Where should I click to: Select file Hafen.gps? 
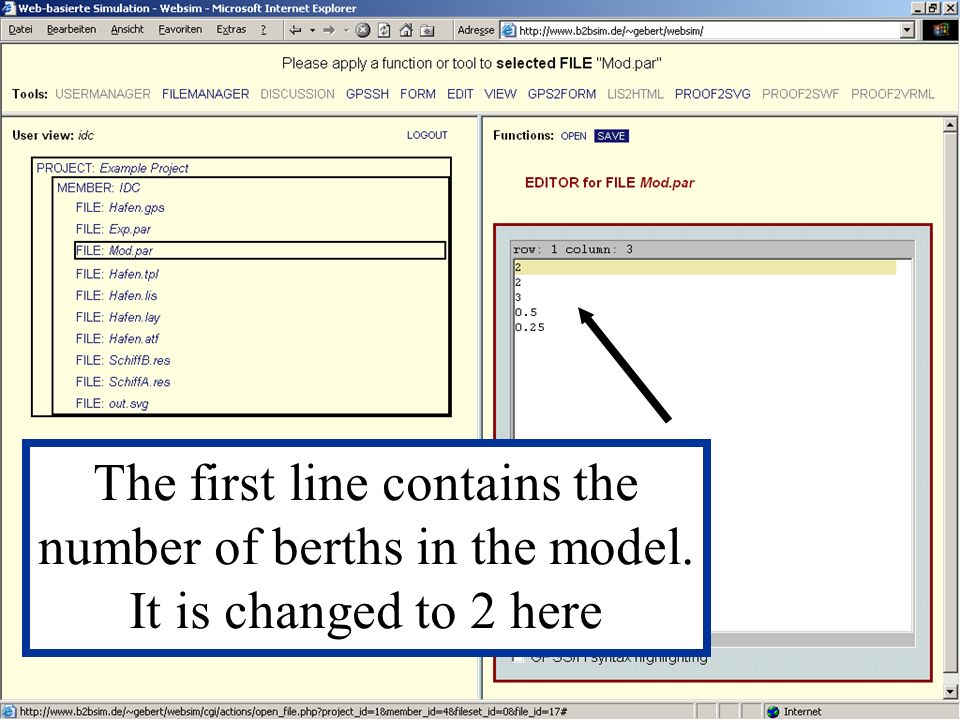(x=120, y=208)
